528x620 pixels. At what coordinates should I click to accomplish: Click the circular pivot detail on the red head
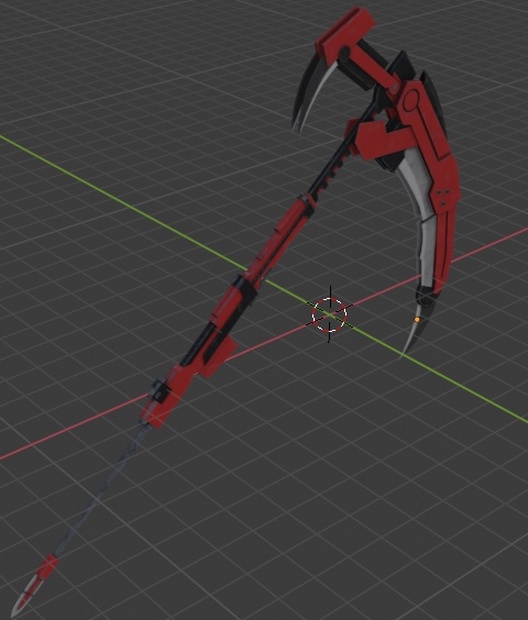tap(411, 98)
